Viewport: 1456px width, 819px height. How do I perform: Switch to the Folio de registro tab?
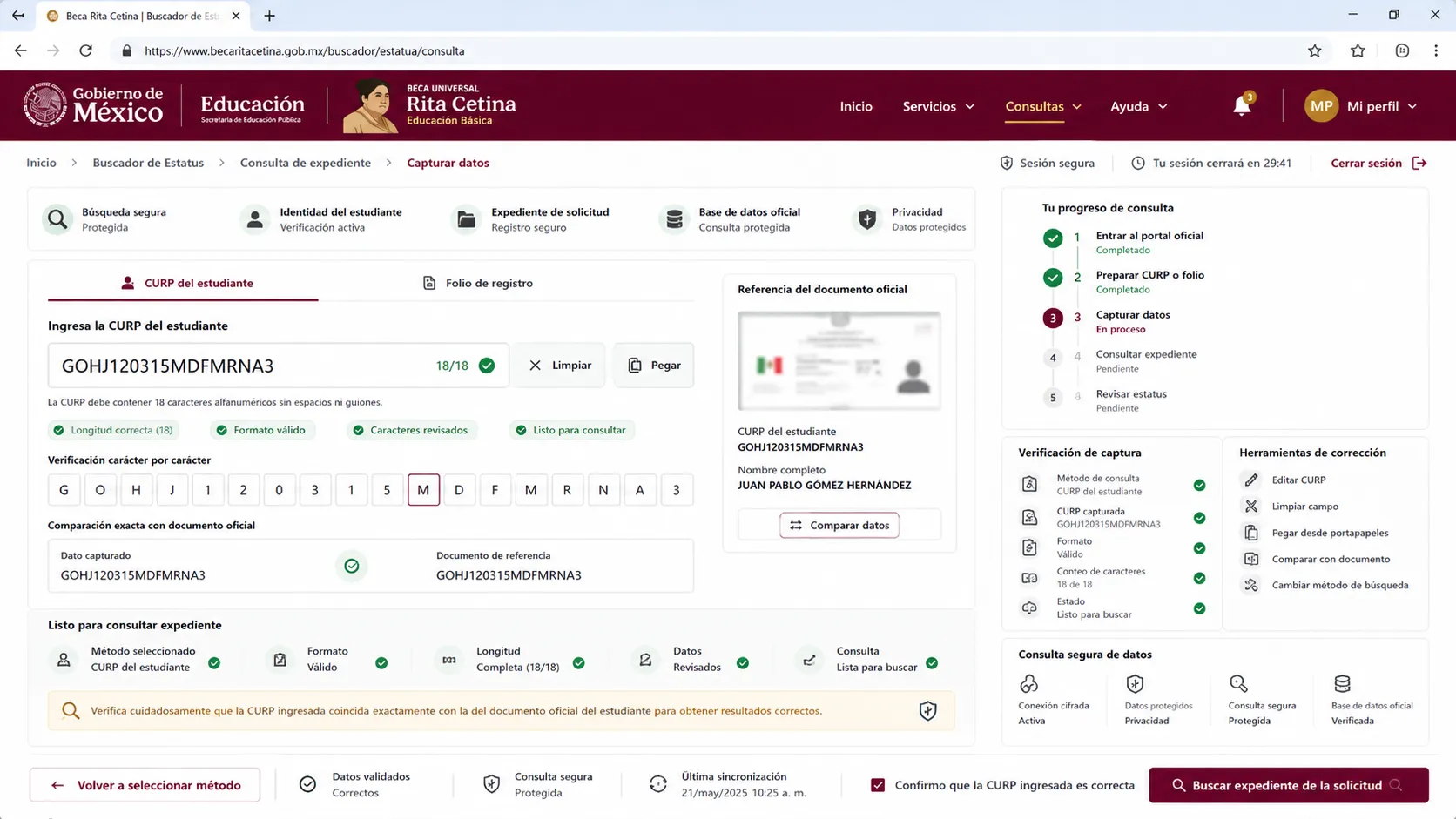click(478, 283)
